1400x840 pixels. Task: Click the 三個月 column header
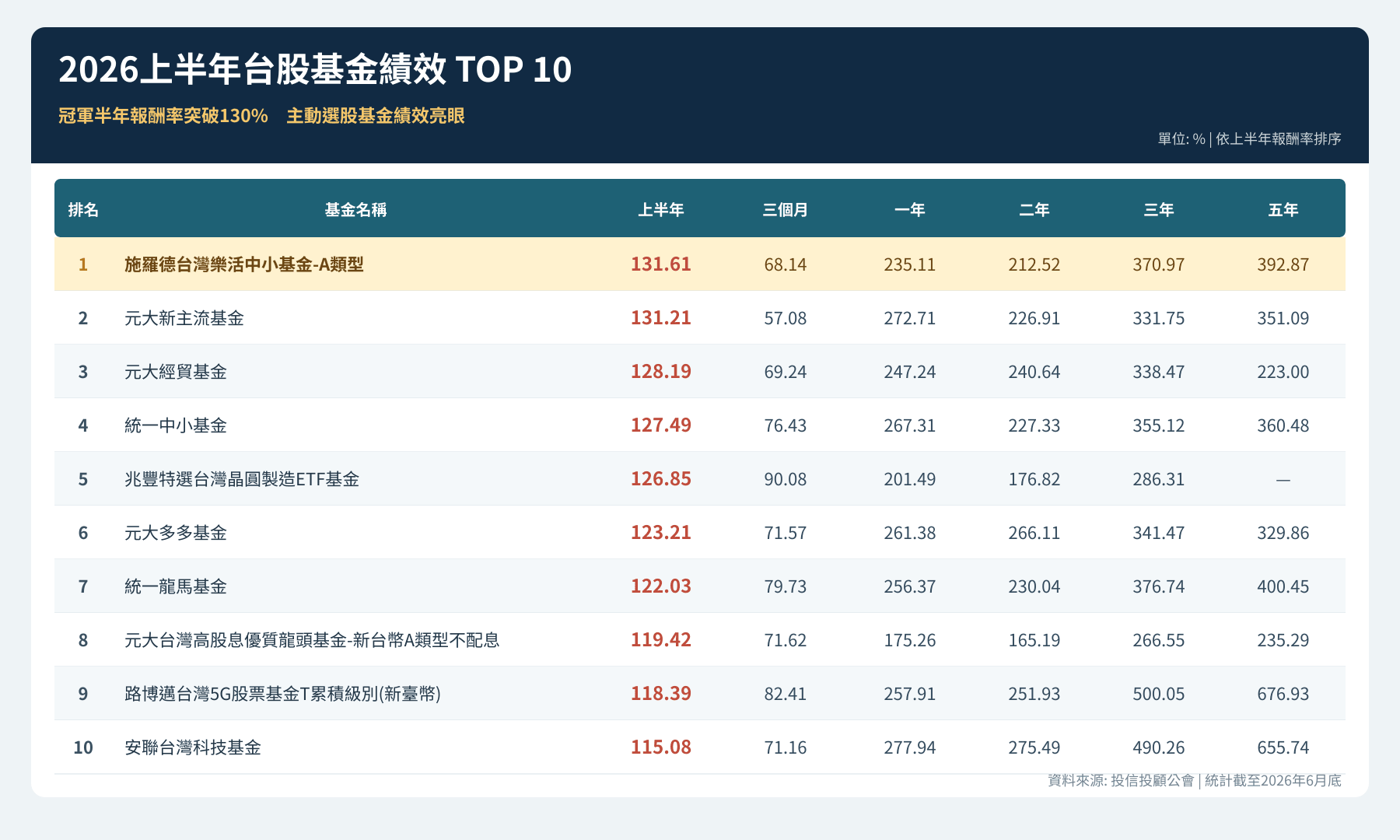[786, 210]
